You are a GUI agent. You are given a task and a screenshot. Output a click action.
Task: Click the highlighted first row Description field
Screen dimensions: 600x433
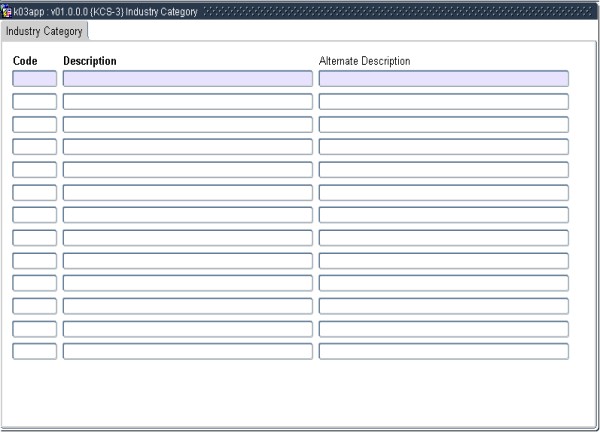(x=188, y=78)
